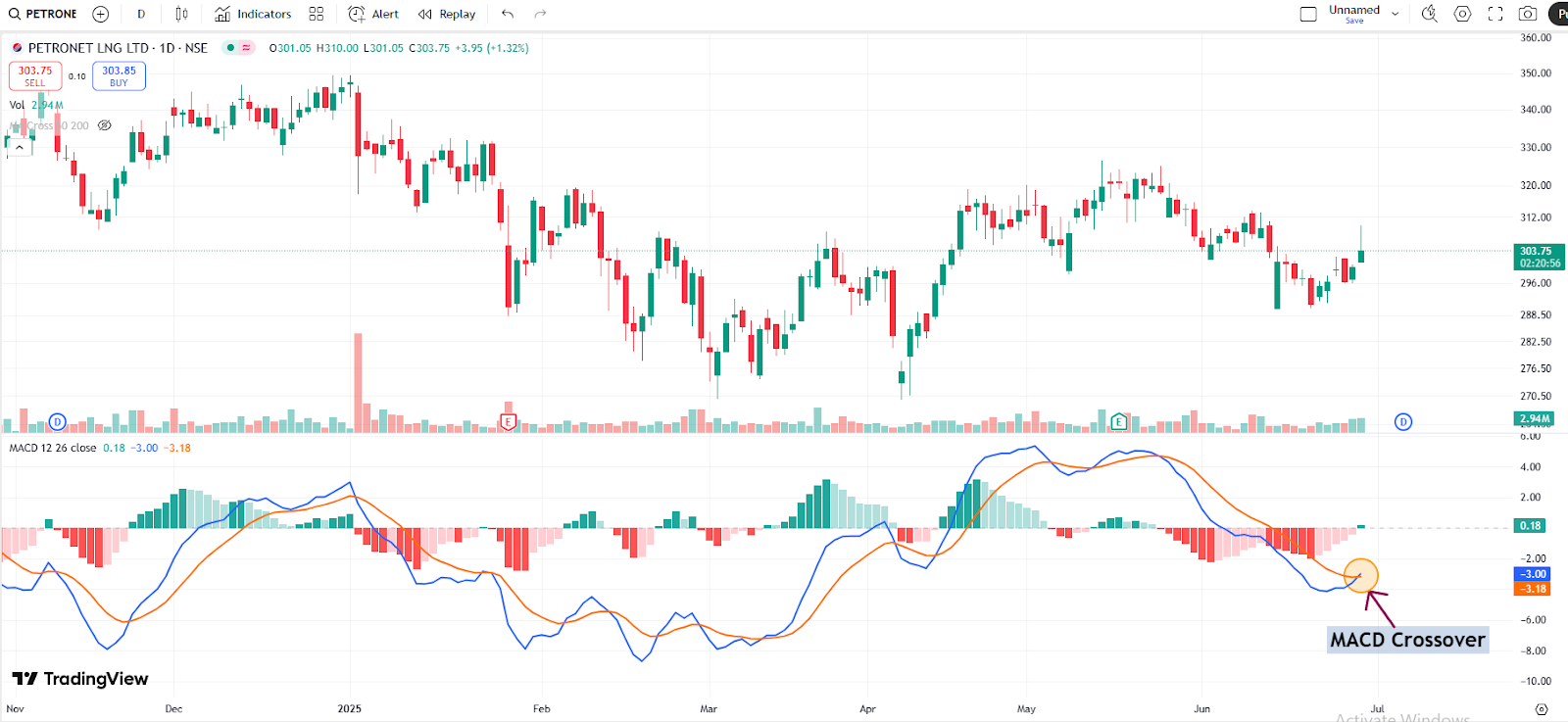
Task: Open time axis settings gear icon
Action: (x=1542, y=709)
